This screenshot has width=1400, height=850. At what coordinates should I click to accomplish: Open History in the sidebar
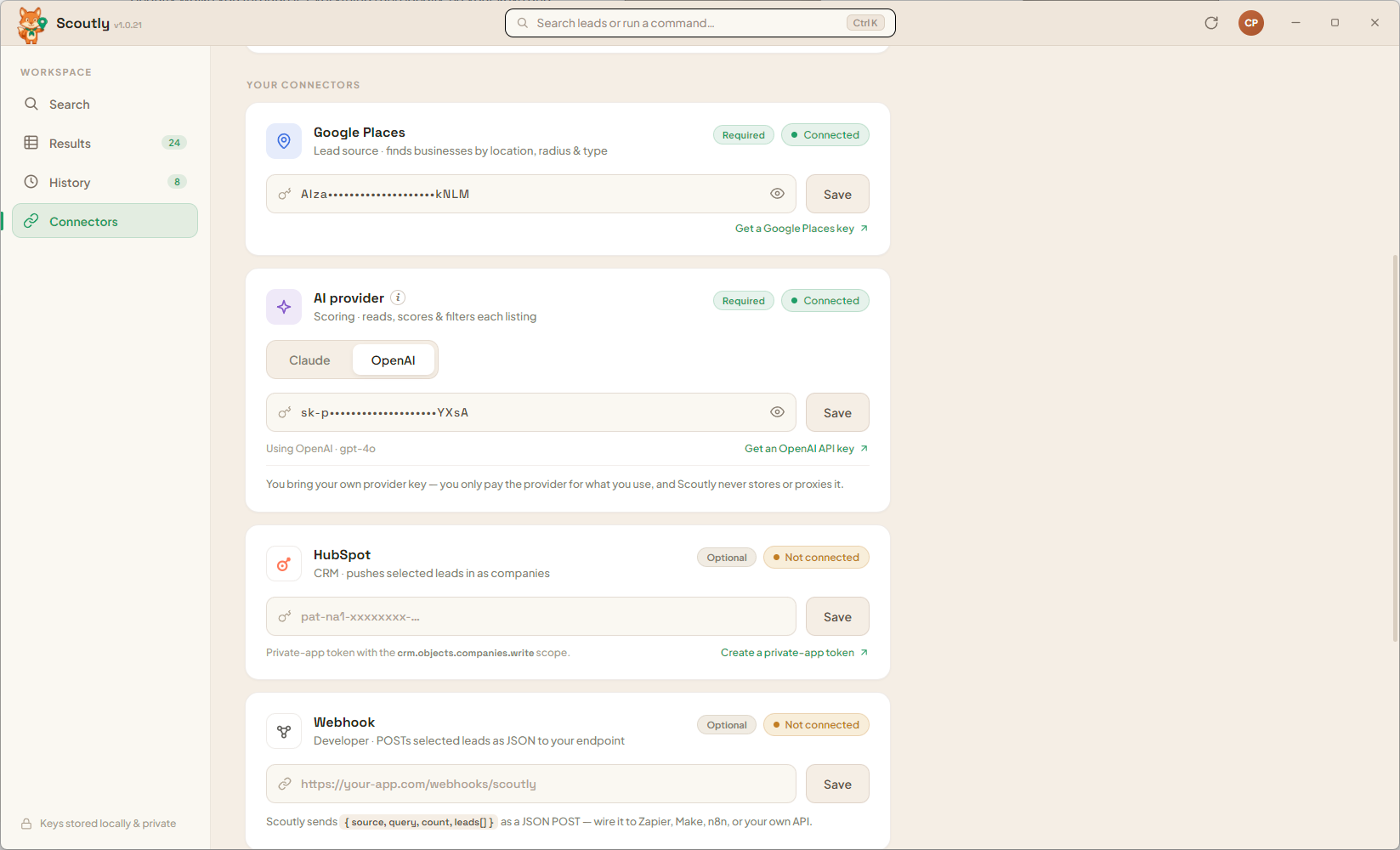(x=105, y=182)
